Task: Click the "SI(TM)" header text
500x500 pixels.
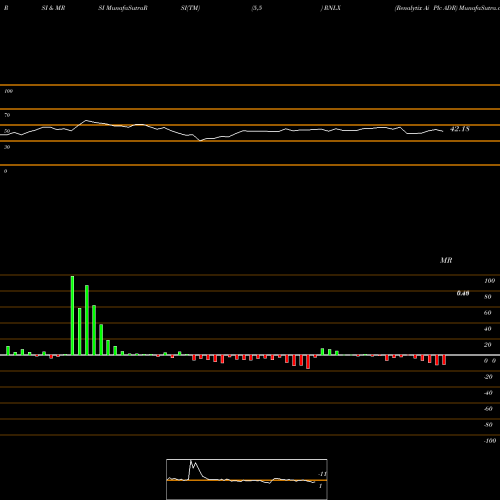Action: click(190, 8)
